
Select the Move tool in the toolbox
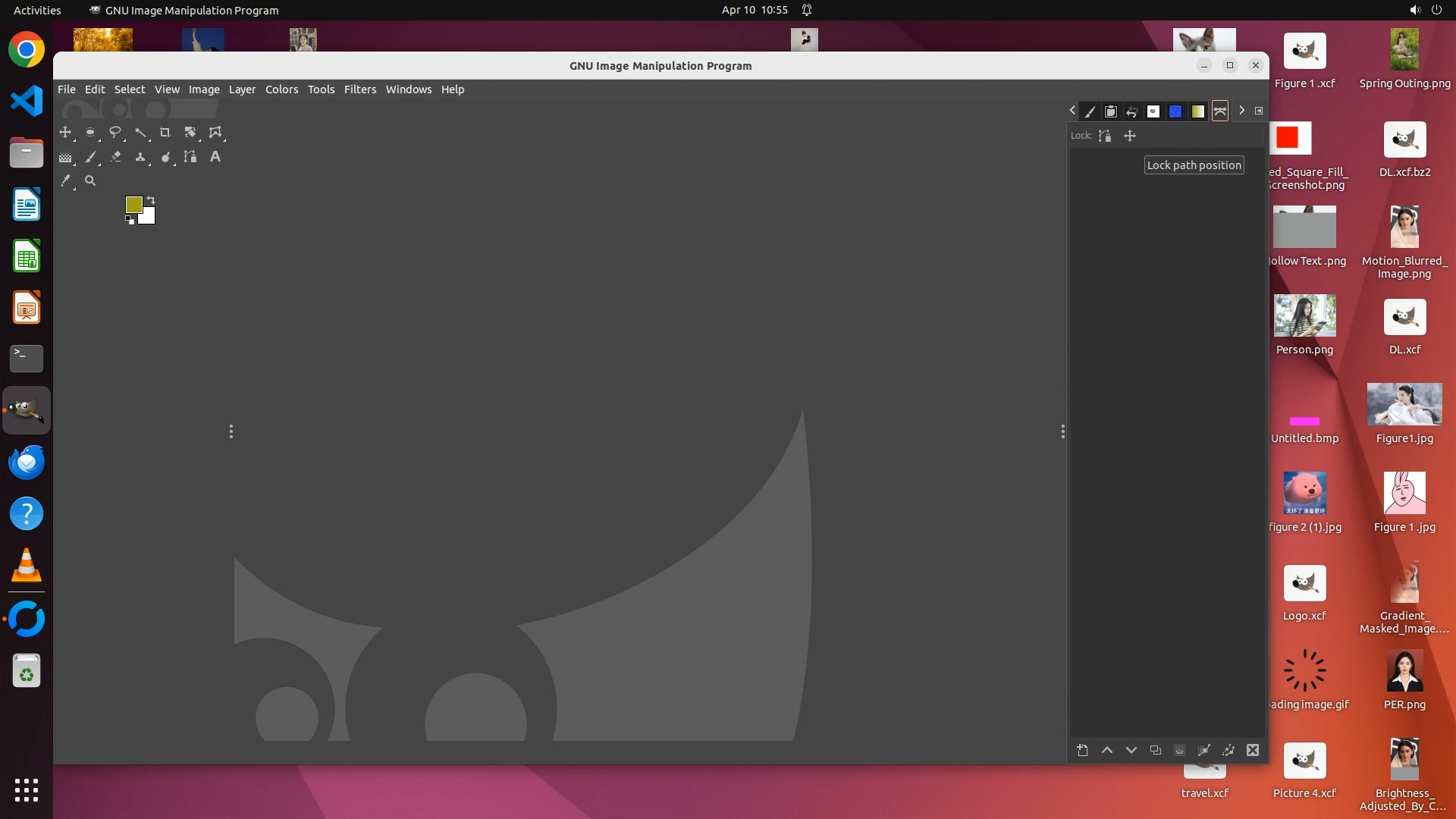coord(65,133)
